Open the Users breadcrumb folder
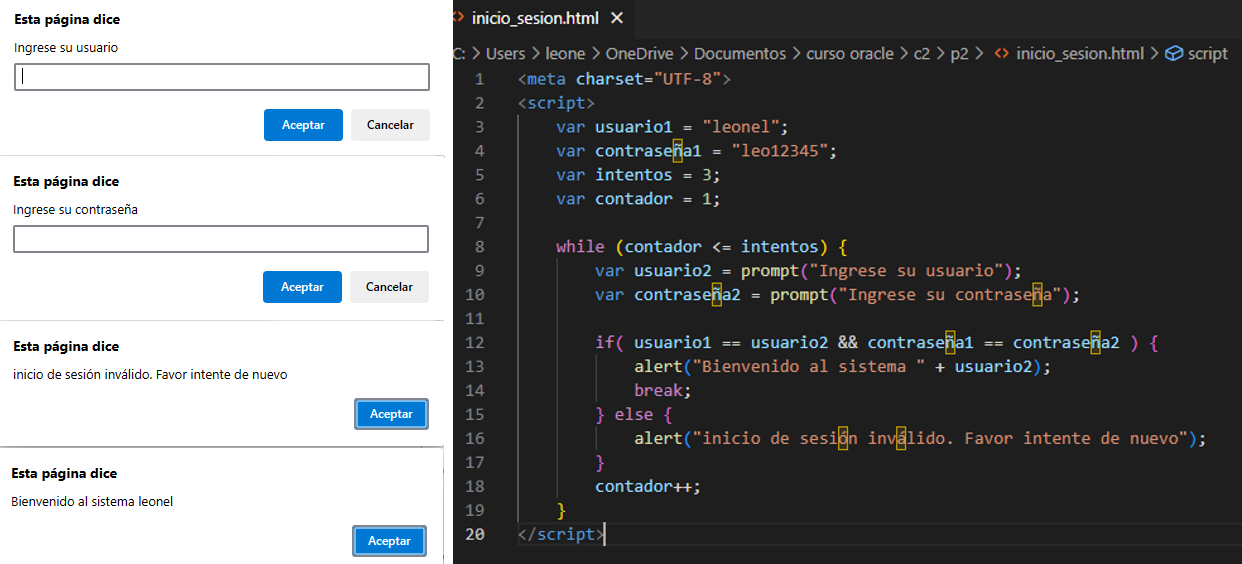Image resolution: width=1242 pixels, height=564 pixels. [506, 54]
